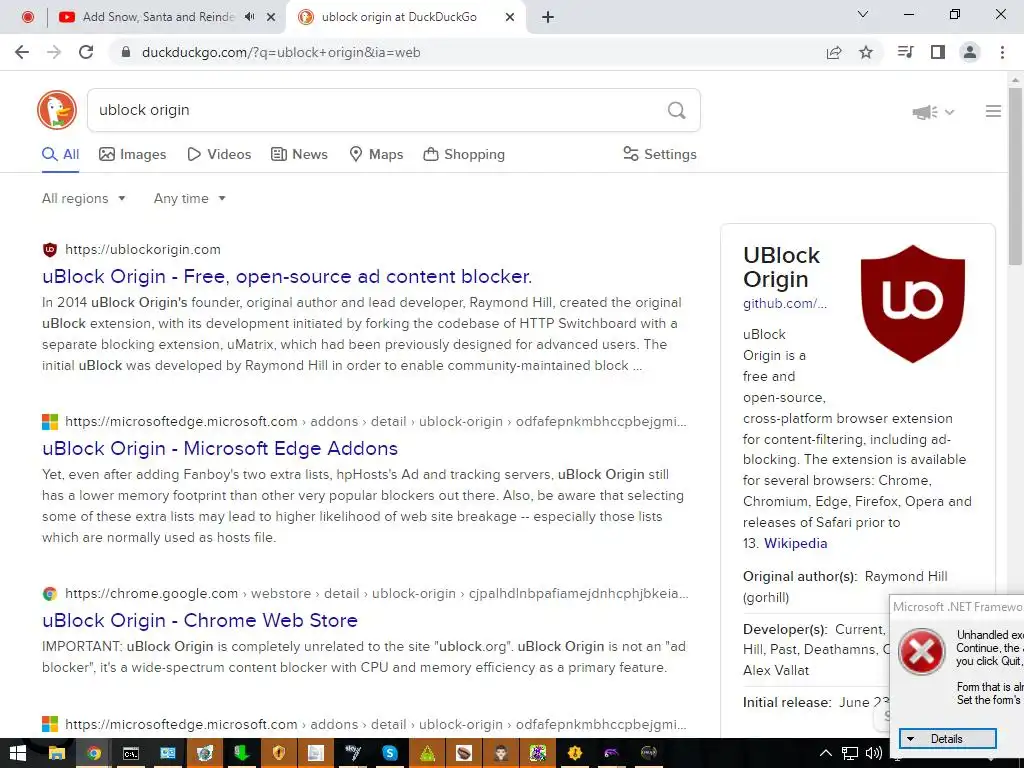Submit search with the magnifier icon

(x=677, y=110)
